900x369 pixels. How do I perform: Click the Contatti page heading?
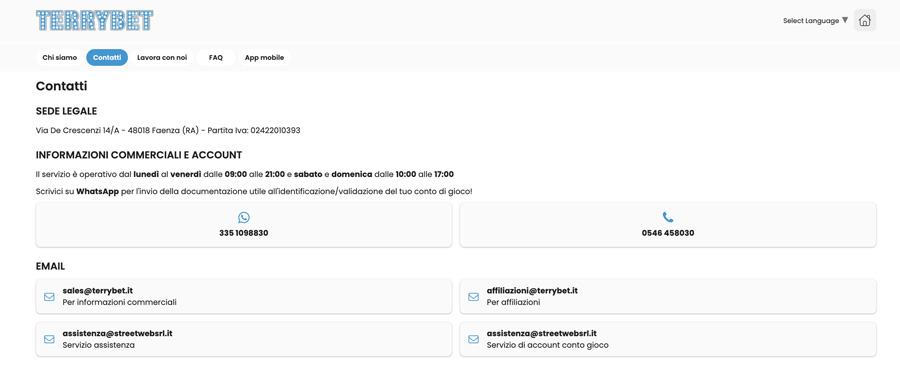[61, 87]
